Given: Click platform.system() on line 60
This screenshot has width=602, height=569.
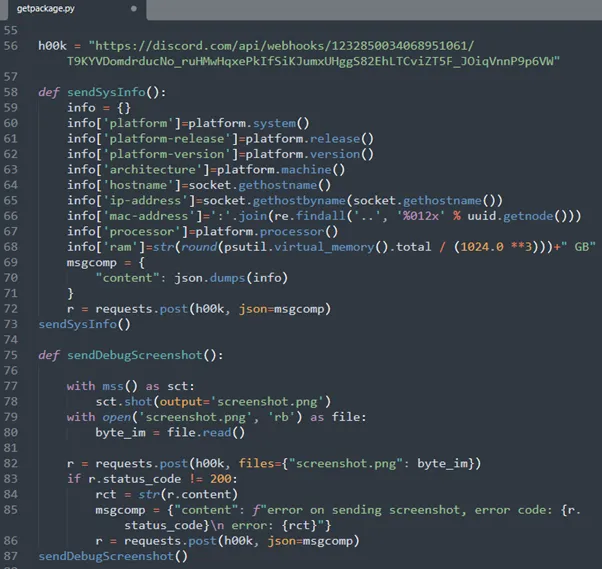Looking at the screenshot, I should coord(249,123).
